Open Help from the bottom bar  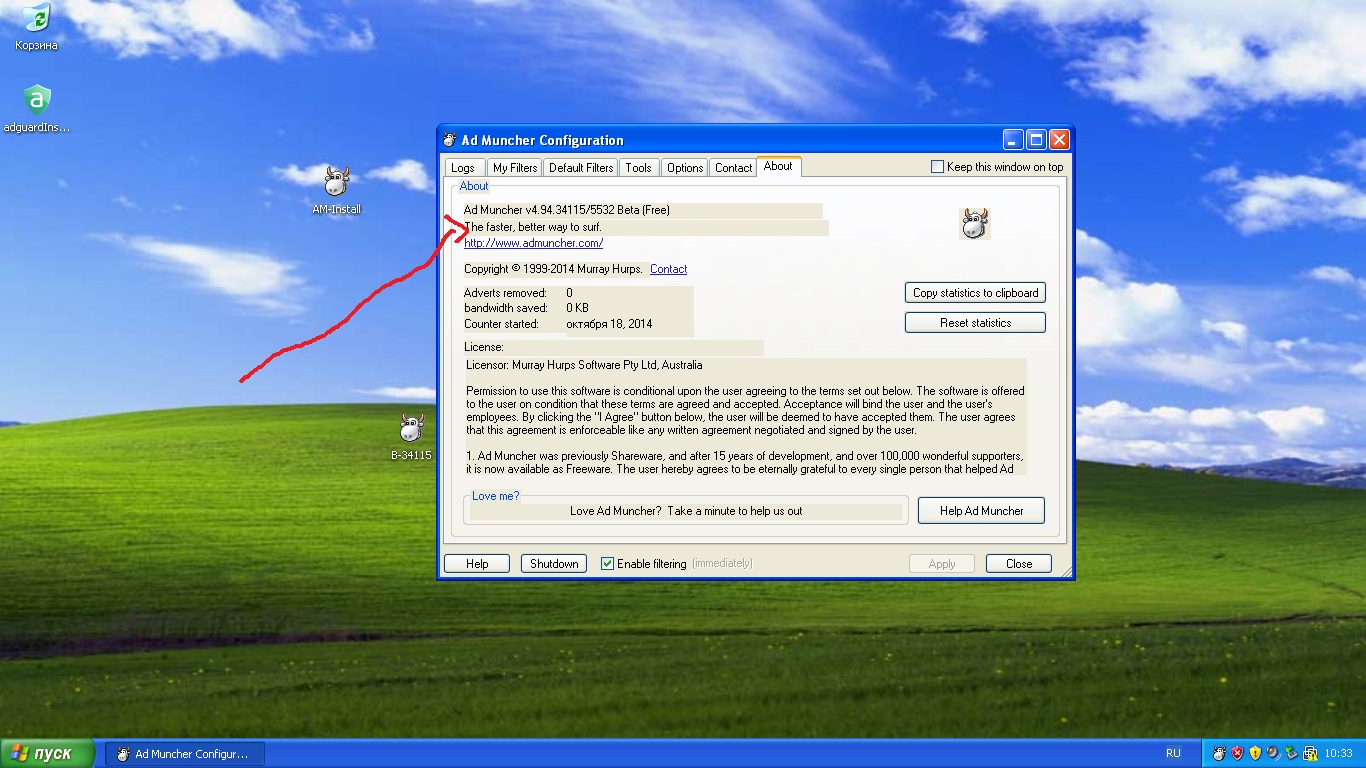477,564
